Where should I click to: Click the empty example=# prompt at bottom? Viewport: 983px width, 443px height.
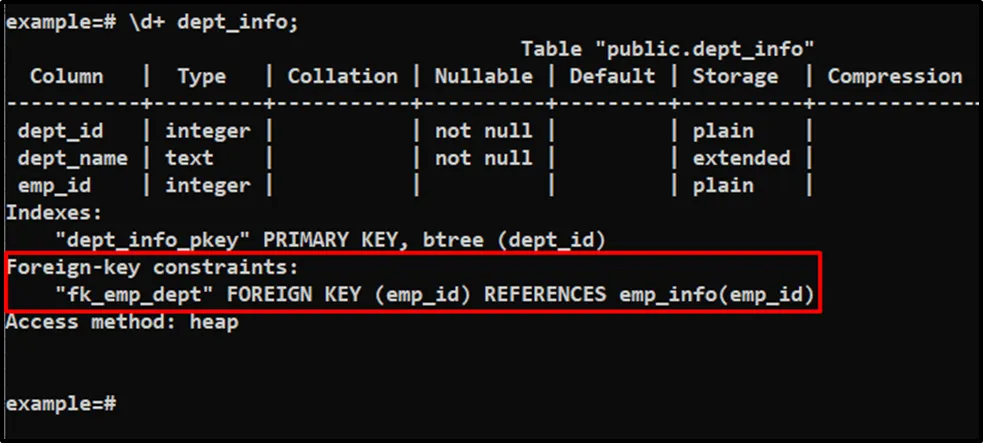coord(61,404)
